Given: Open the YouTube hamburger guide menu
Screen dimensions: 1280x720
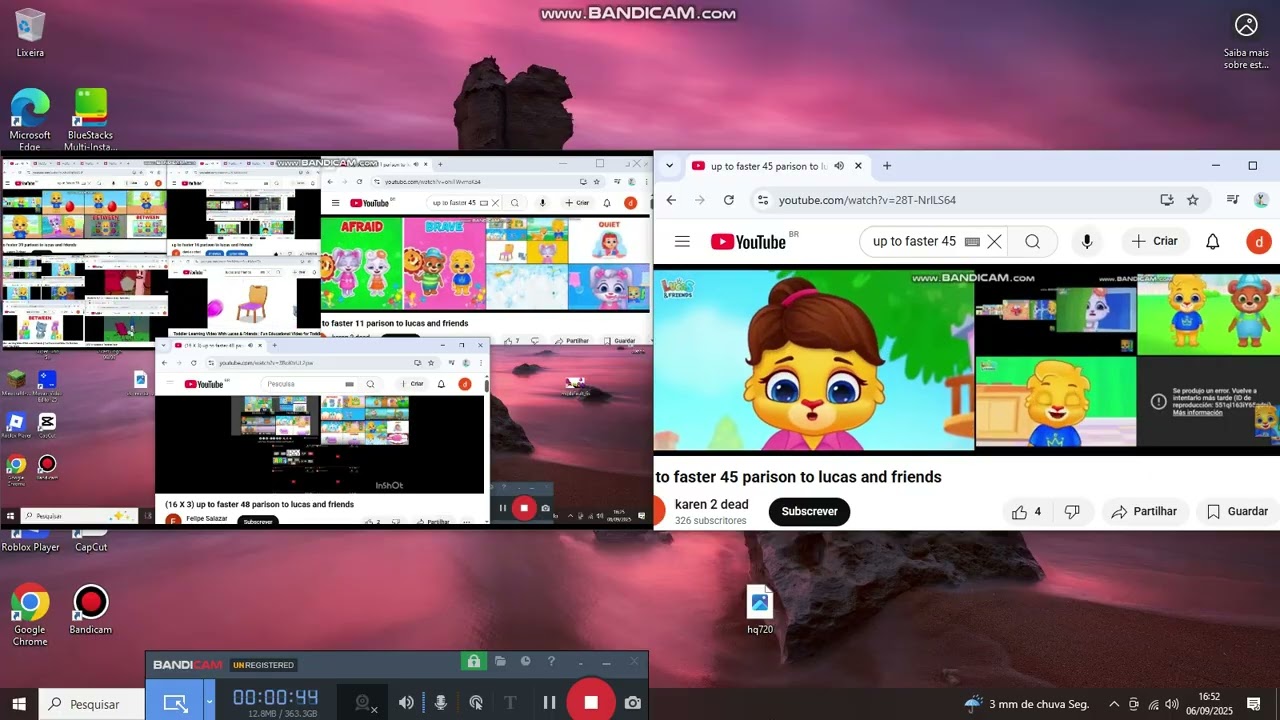Looking at the screenshot, I should (682, 241).
